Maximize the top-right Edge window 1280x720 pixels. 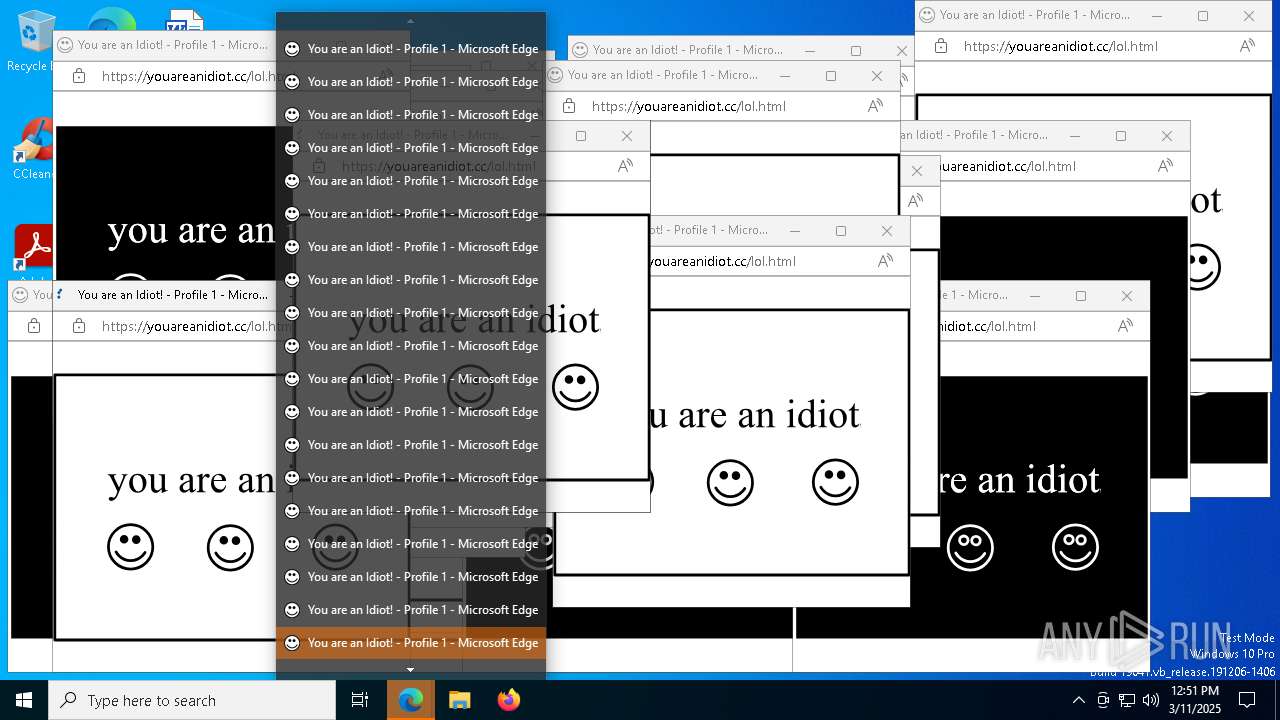(1203, 16)
